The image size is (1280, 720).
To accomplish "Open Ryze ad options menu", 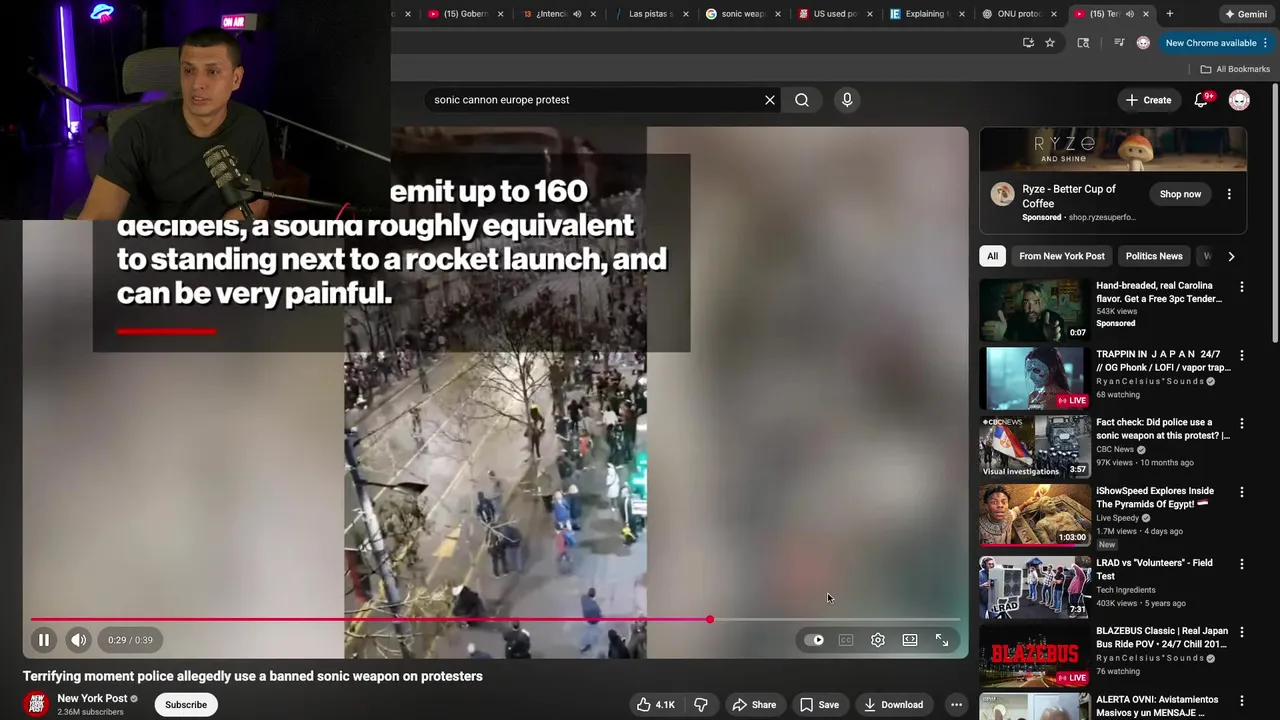I will coord(1229,194).
